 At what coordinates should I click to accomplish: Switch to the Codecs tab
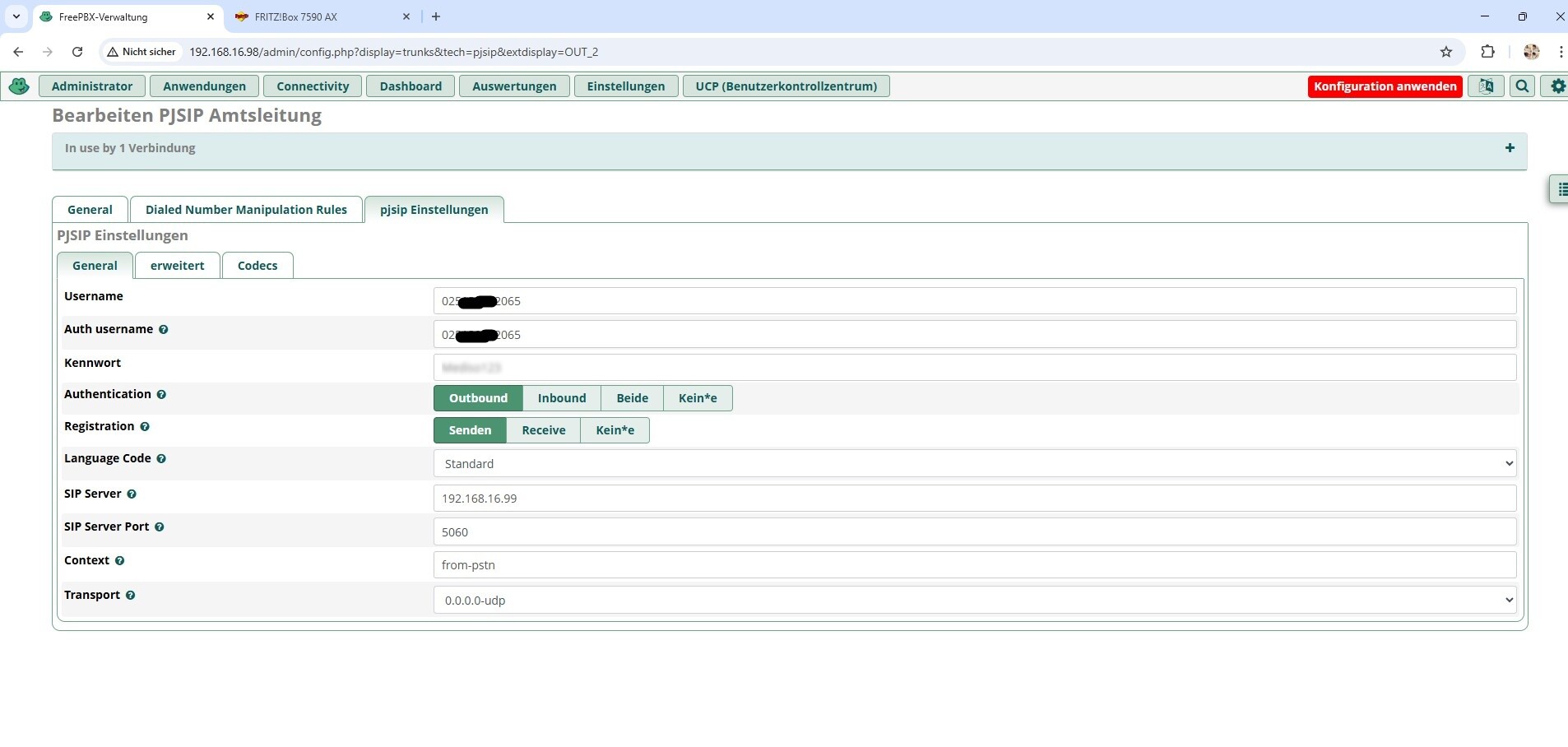[257, 266]
